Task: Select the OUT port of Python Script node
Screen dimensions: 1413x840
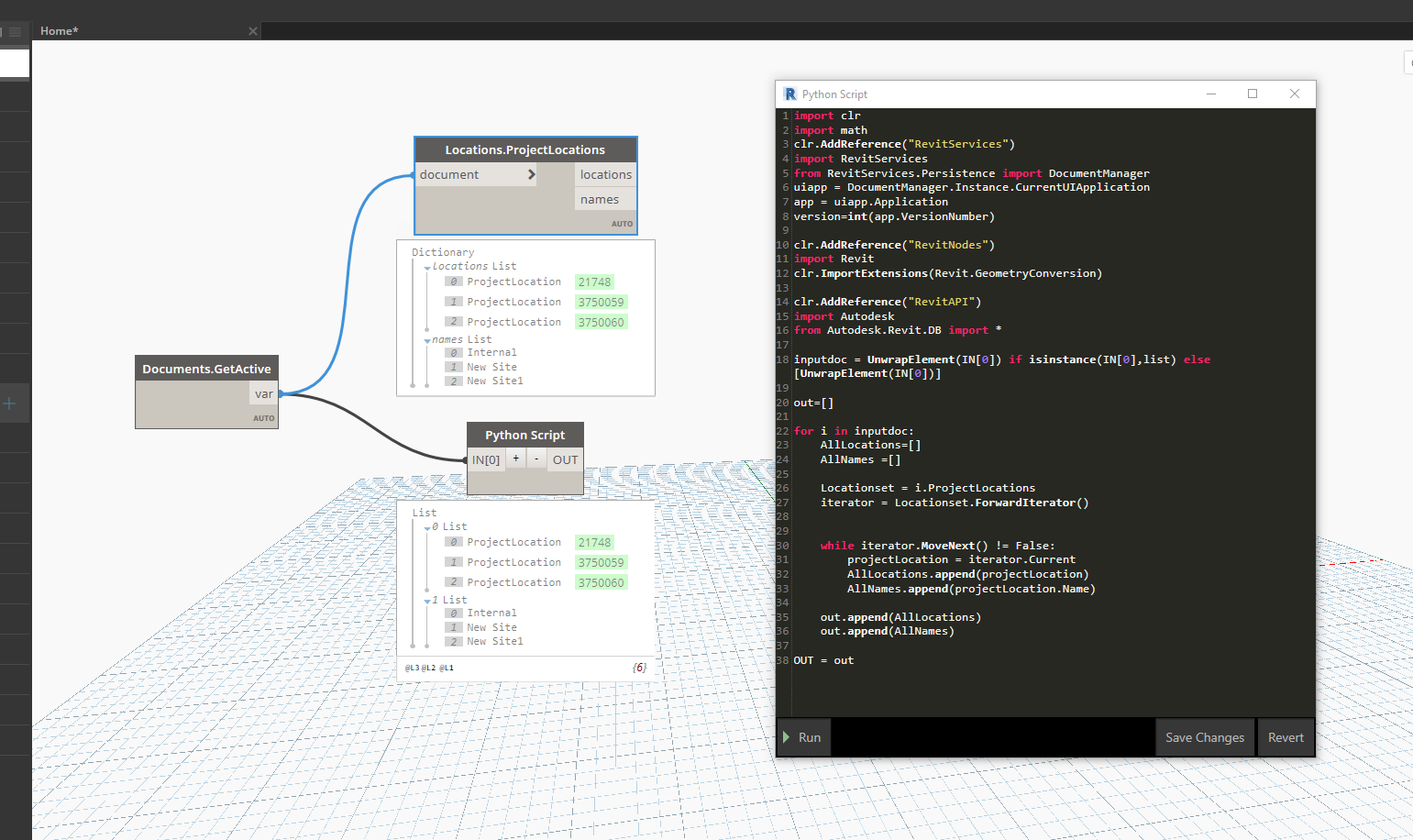Action: [565, 459]
